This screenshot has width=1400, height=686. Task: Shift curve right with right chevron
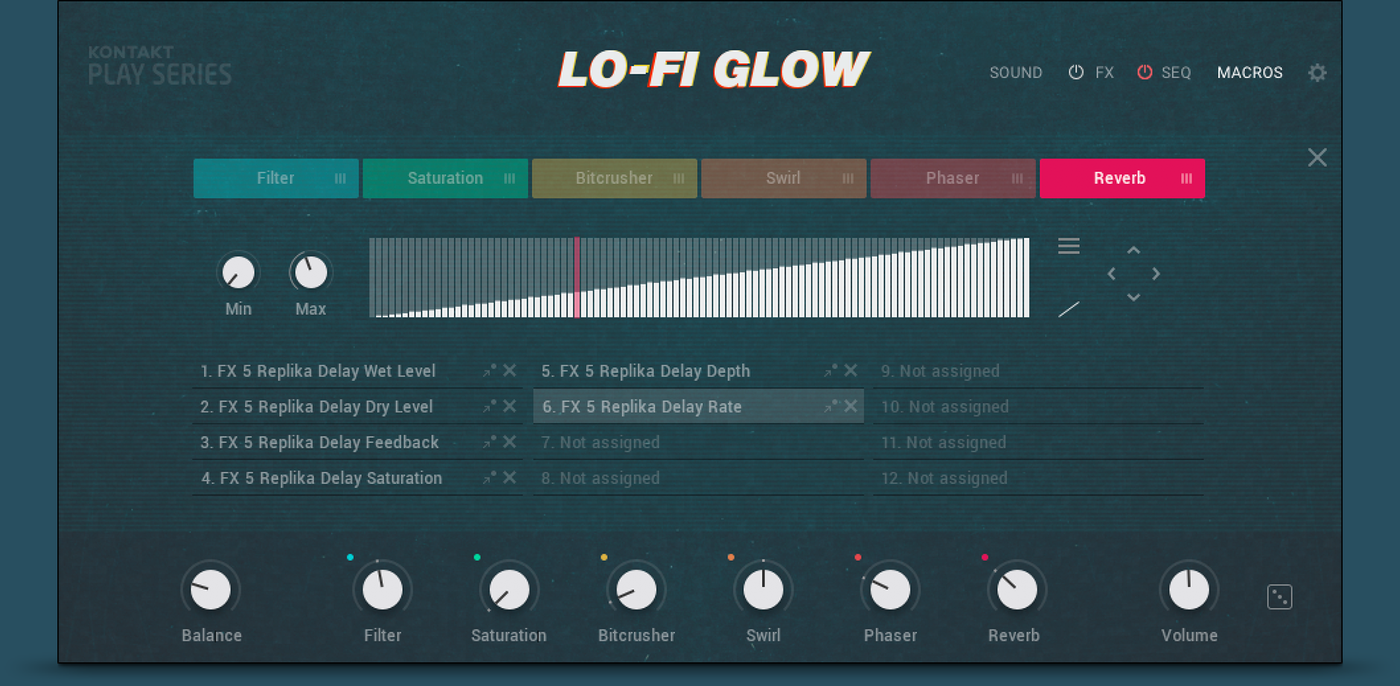pos(1156,273)
